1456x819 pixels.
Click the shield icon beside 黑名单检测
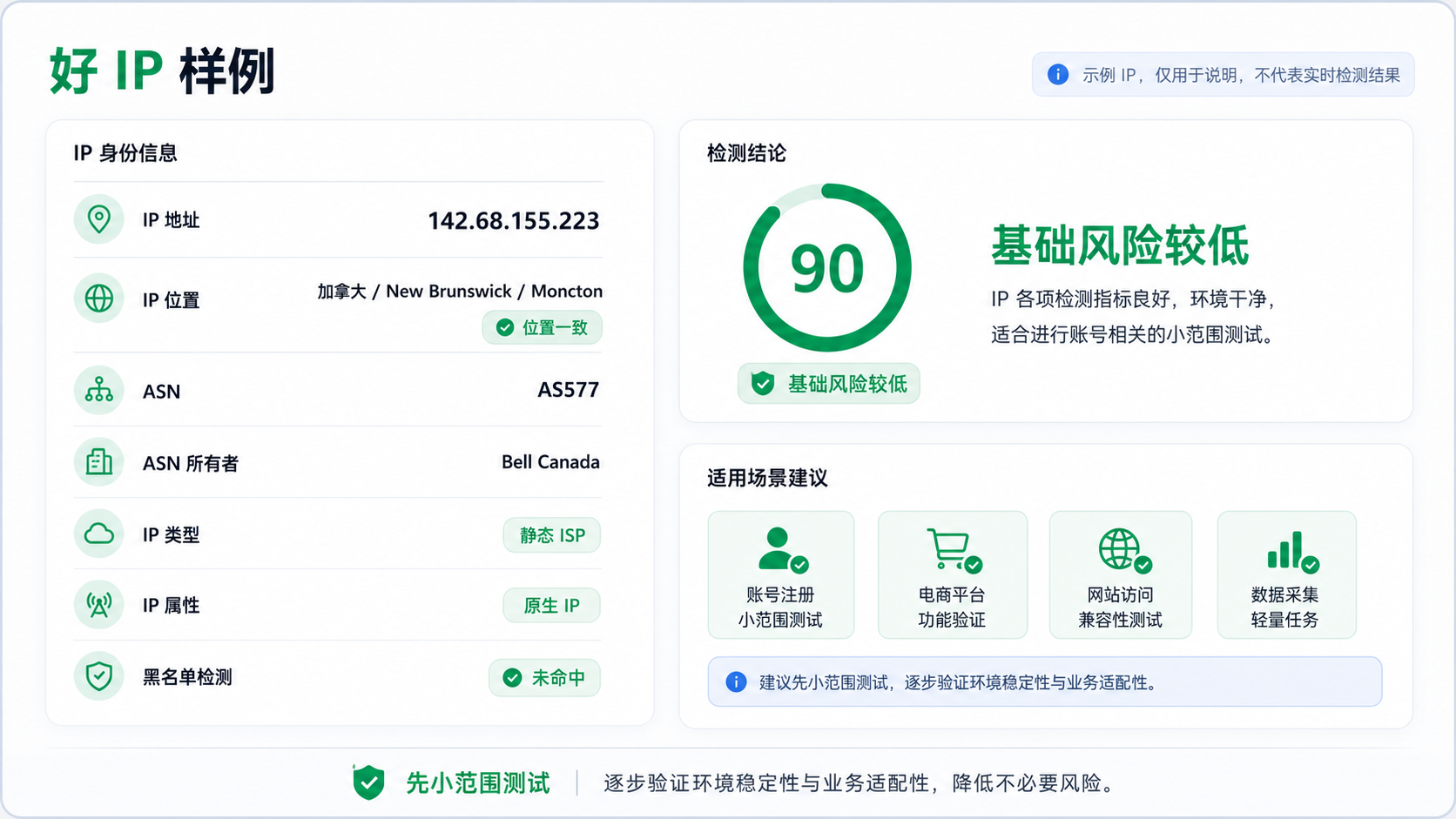point(99,676)
